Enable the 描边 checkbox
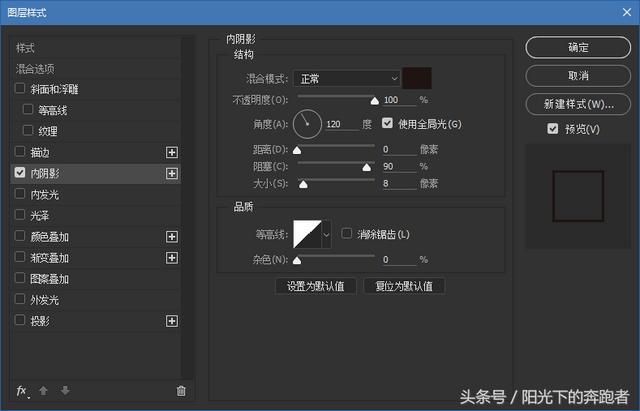 20,151
